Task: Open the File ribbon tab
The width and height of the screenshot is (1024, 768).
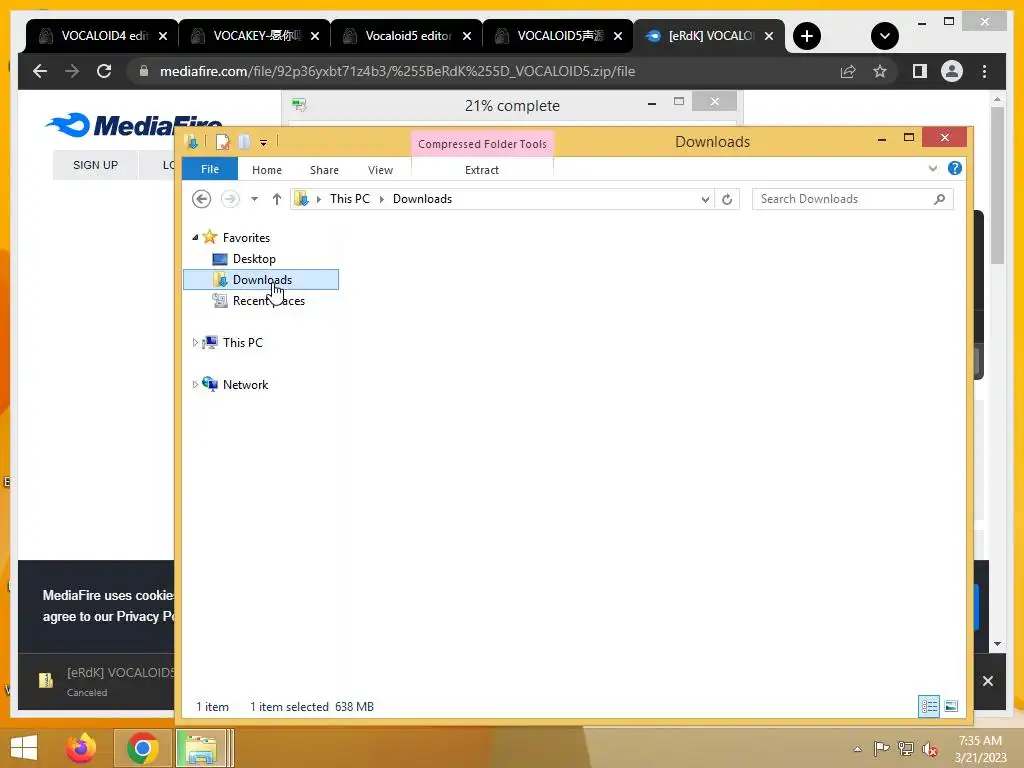Action: click(x=210, y=169)
